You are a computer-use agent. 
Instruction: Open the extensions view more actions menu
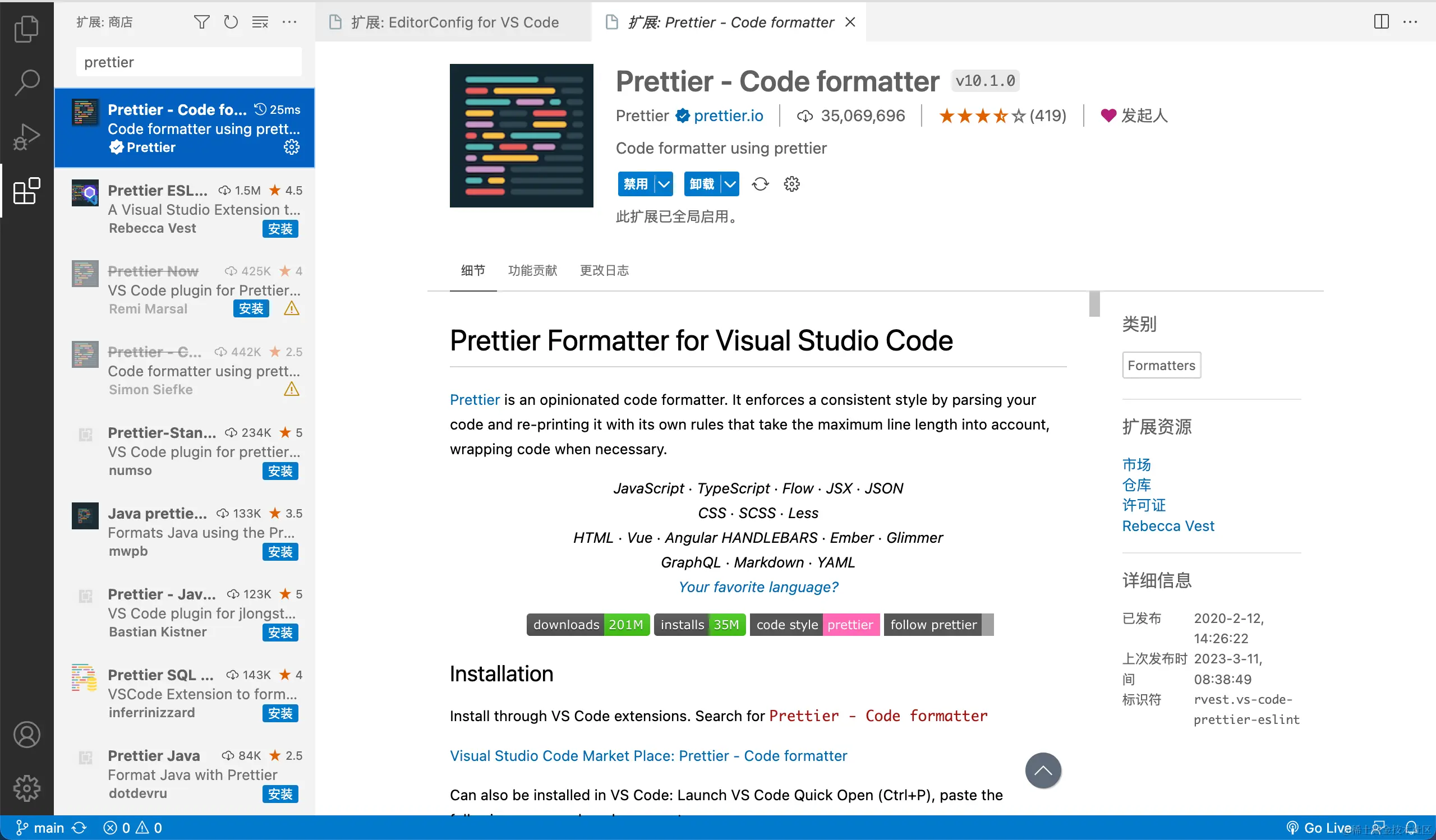289,22
